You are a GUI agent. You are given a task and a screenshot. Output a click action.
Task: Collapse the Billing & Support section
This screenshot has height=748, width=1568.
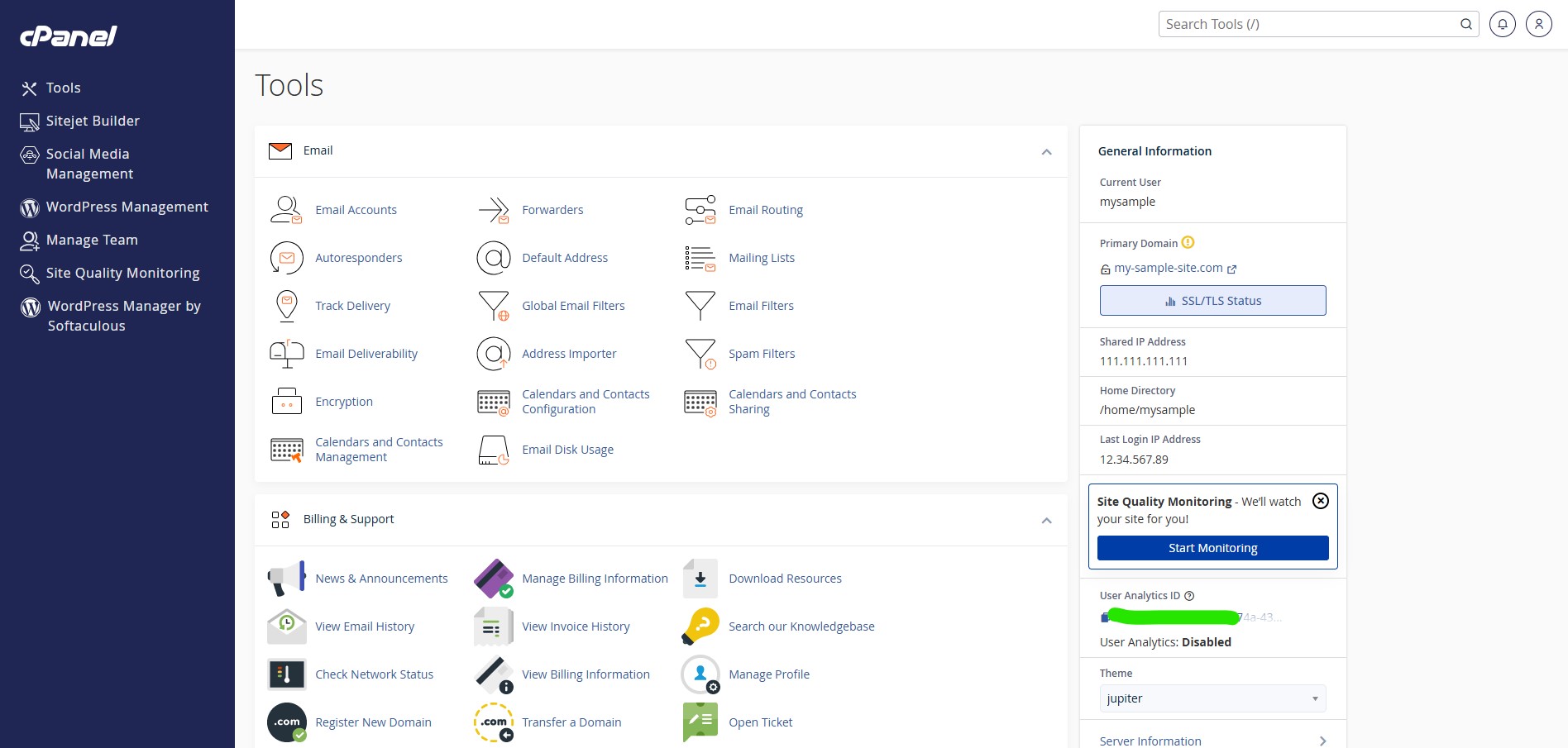pos(1046,520)
